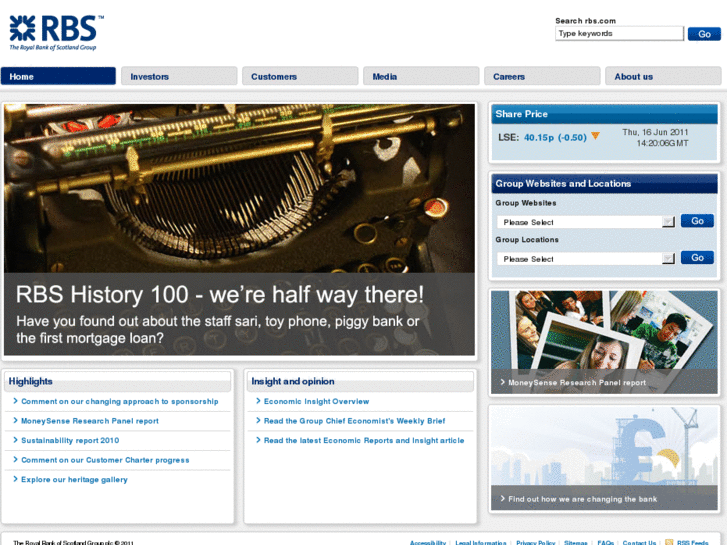Open the Sustainability report 2010 link

click(70, 440)
